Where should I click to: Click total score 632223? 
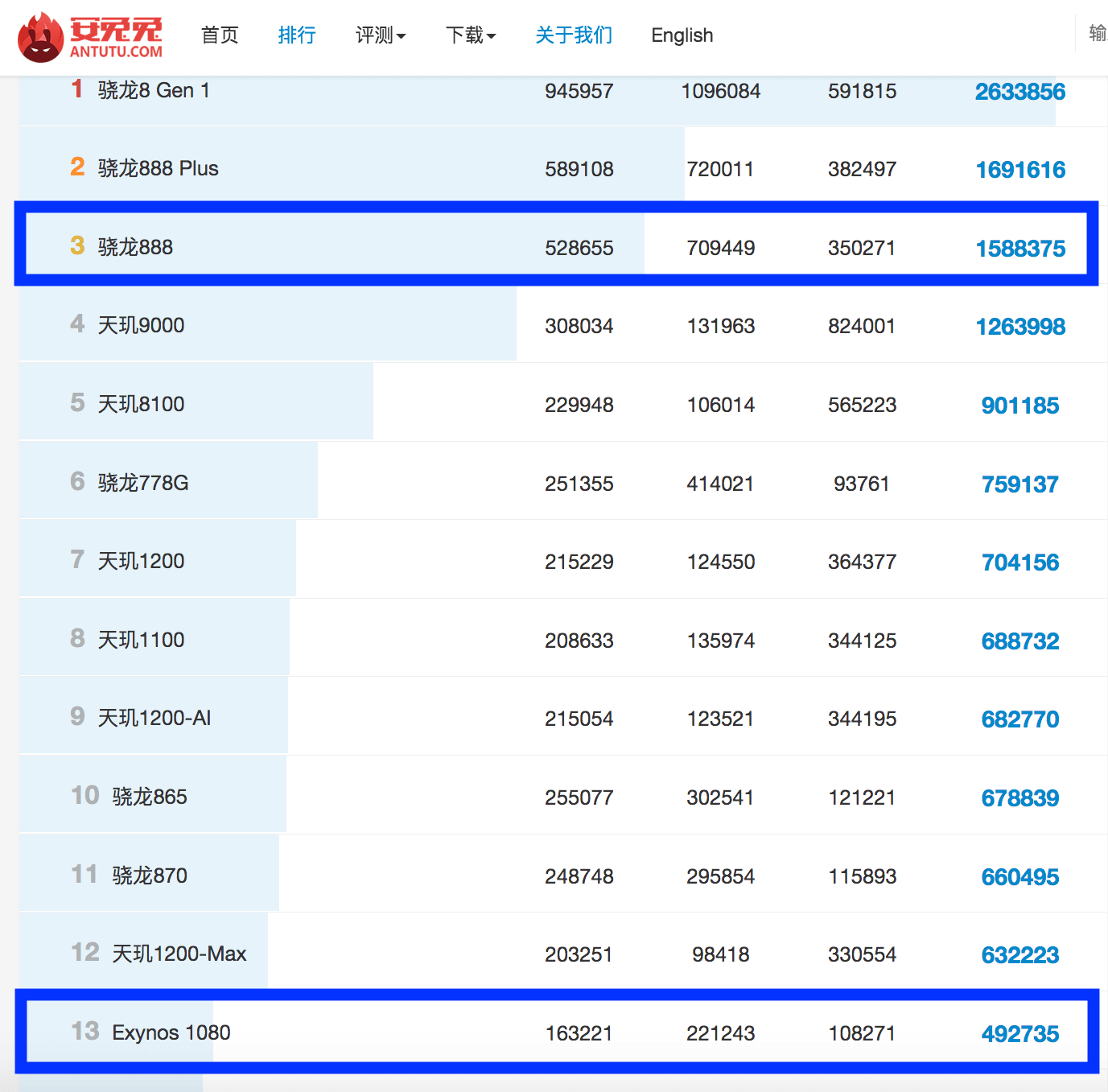tap(1020, 955)
